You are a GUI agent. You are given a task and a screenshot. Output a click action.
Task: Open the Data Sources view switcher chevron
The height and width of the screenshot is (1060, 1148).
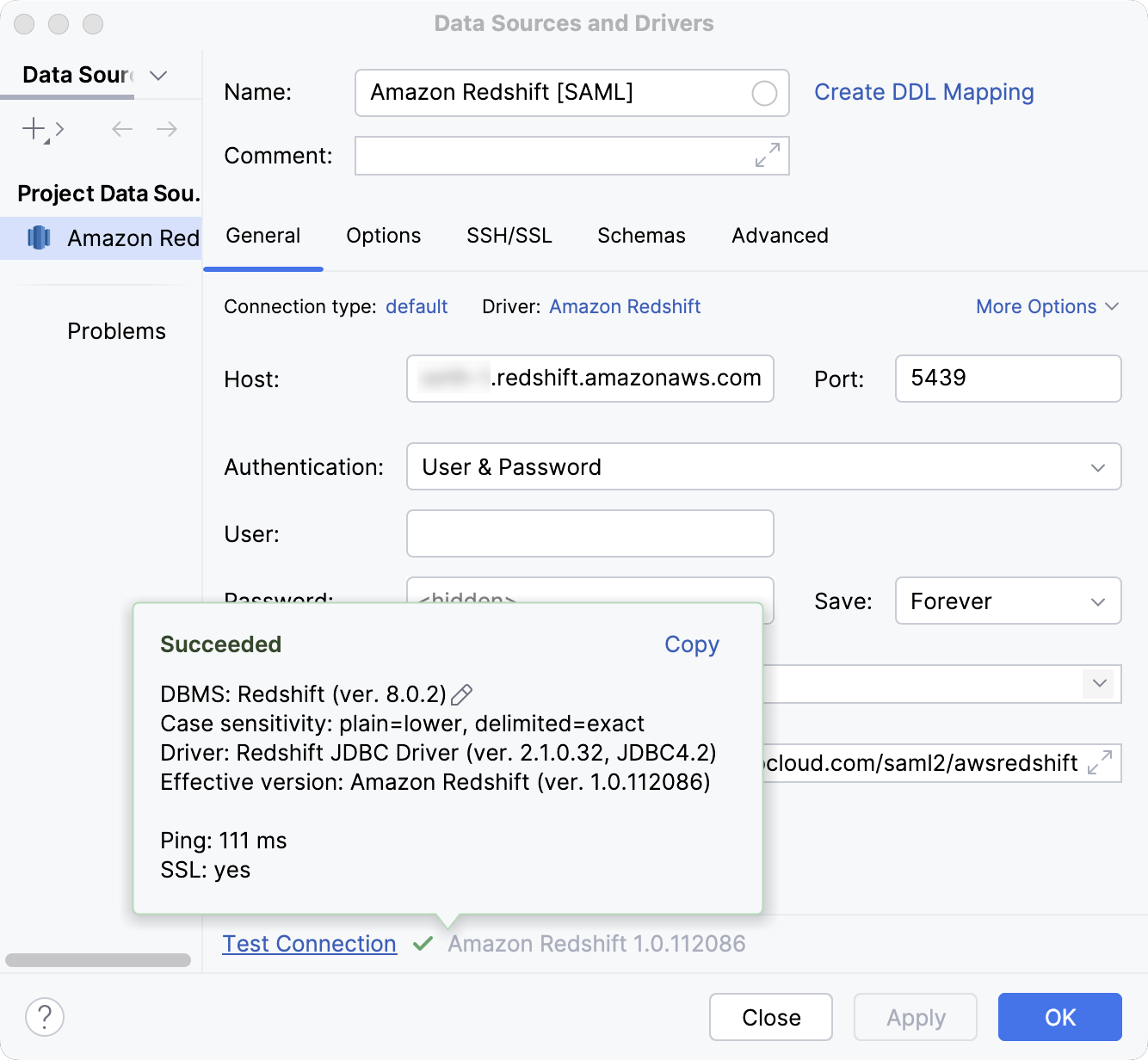click(157, 76)
